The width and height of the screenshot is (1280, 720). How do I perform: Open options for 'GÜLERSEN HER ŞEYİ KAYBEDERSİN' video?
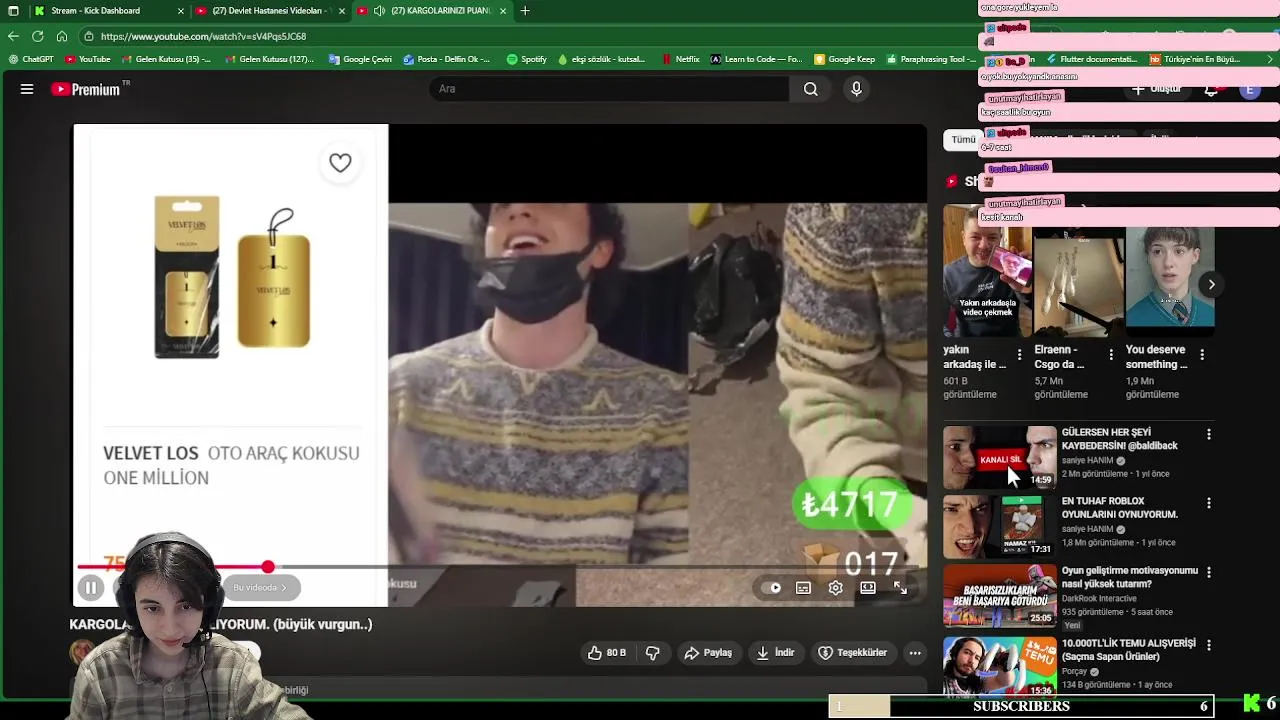click(x=1208, y=434)
